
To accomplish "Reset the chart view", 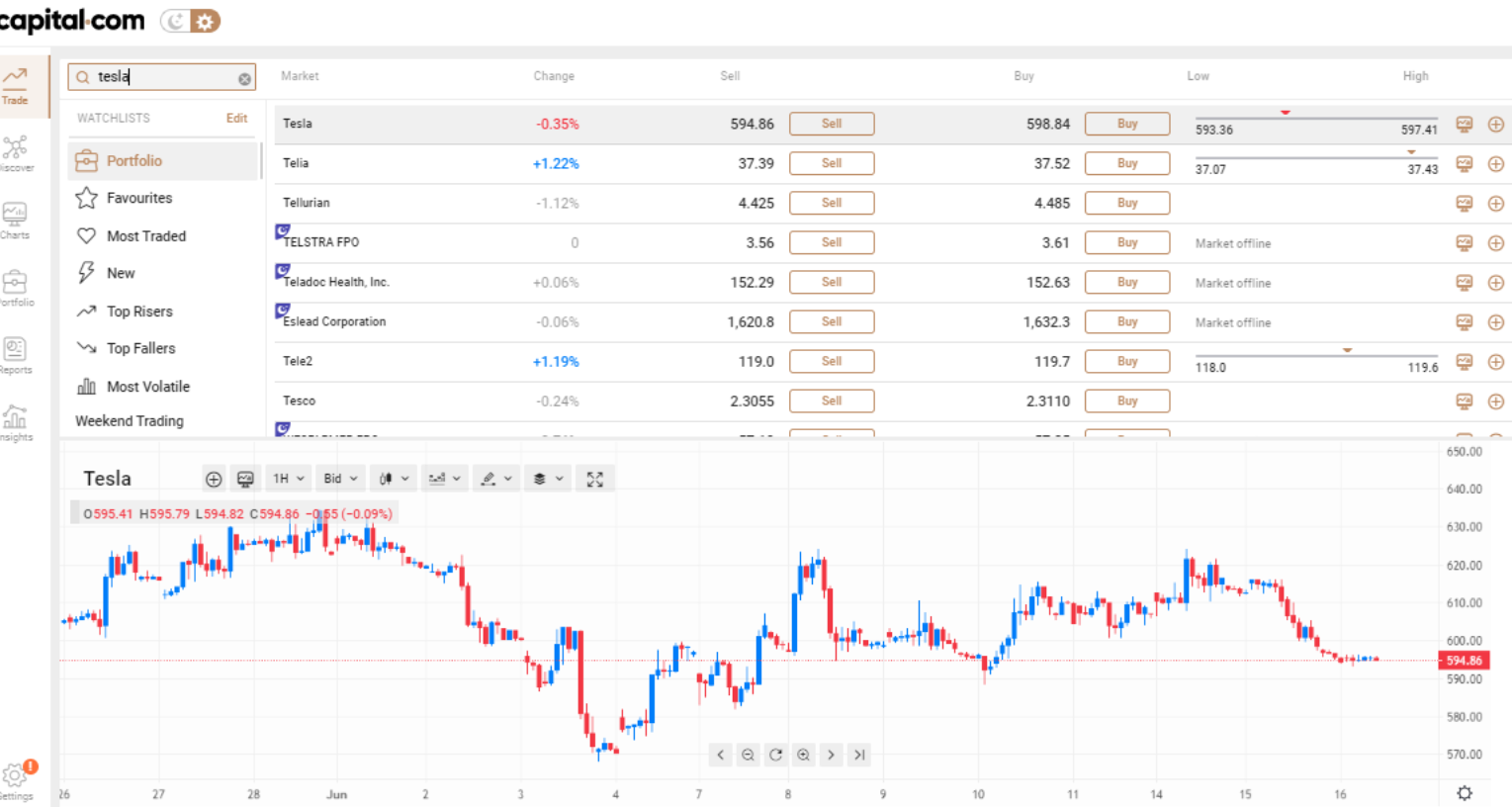I will 776,755.
